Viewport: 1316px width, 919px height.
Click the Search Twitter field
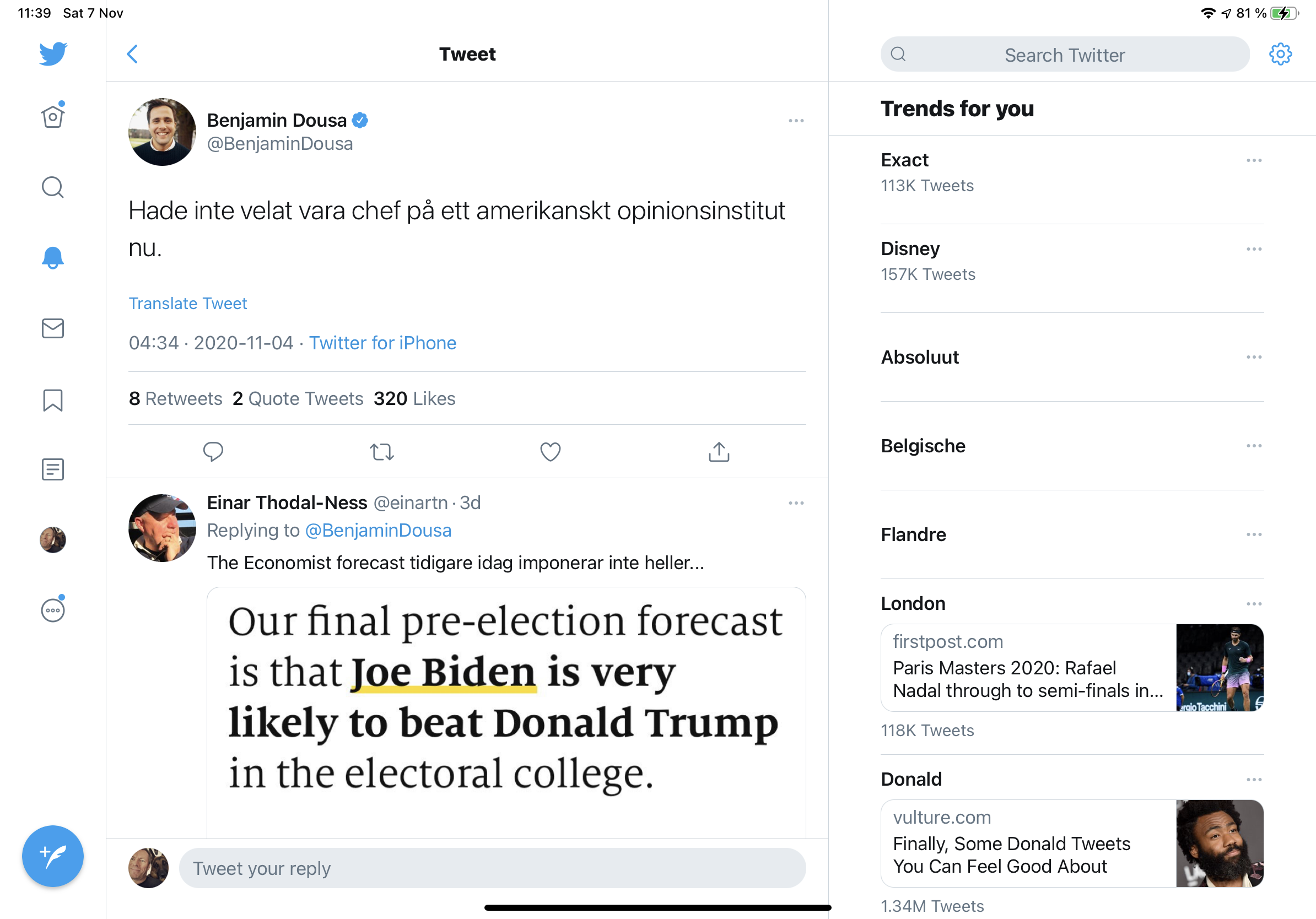(1064, 55)
